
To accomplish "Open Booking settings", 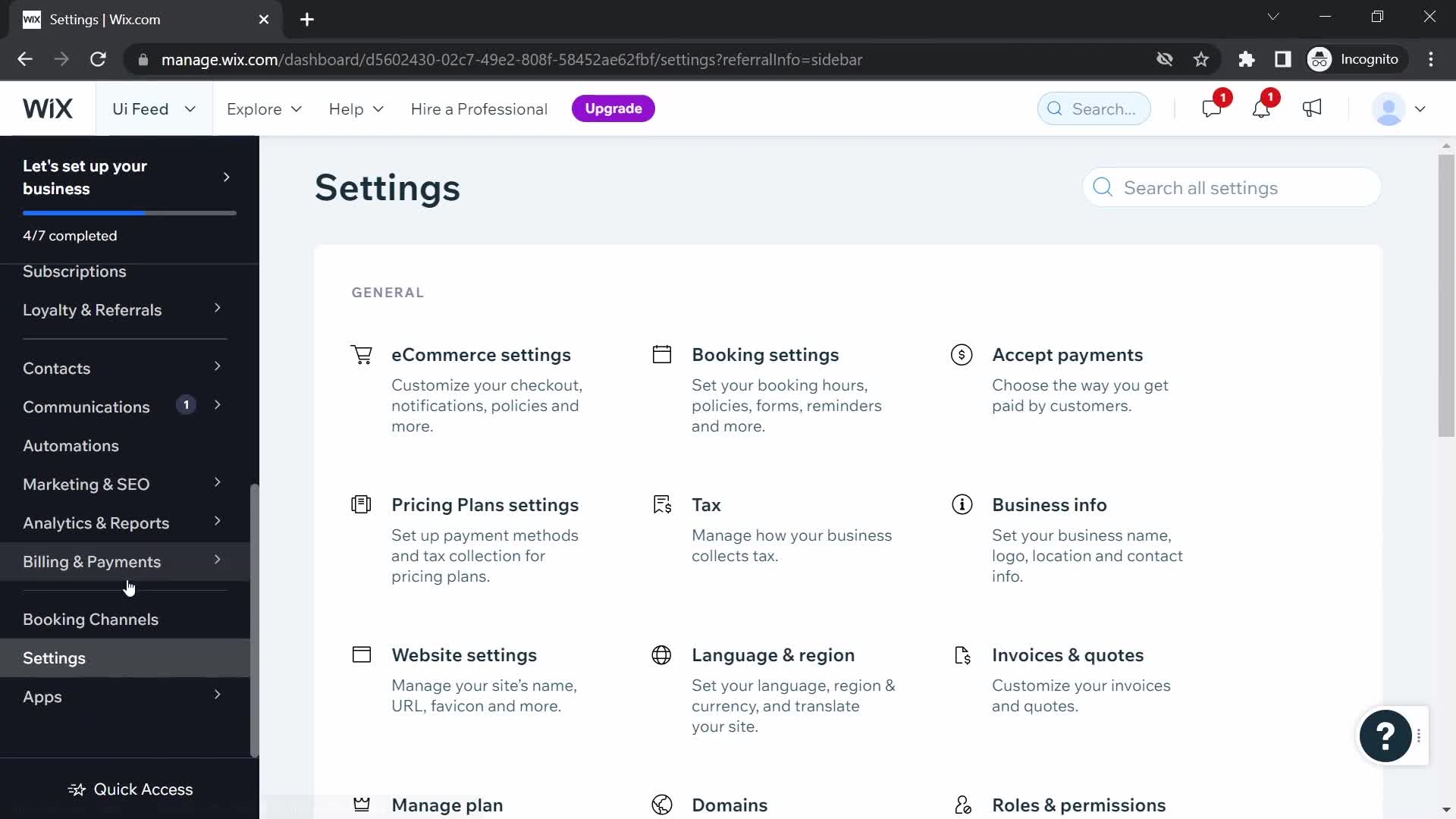I will coord(765,355).
